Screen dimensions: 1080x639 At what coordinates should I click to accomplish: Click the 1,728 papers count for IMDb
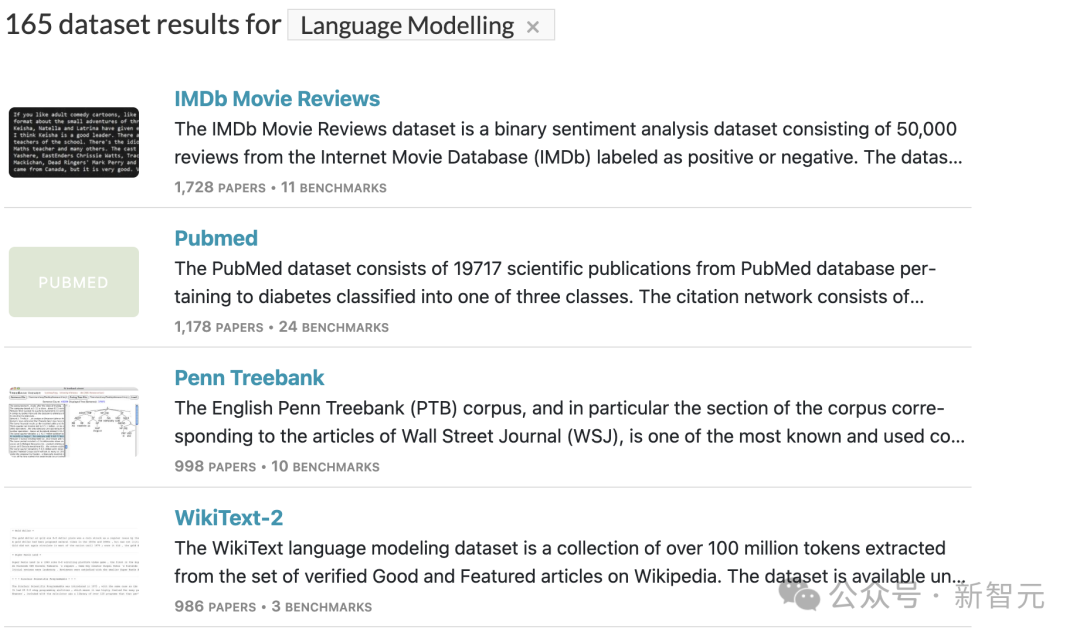coord(220,187)
